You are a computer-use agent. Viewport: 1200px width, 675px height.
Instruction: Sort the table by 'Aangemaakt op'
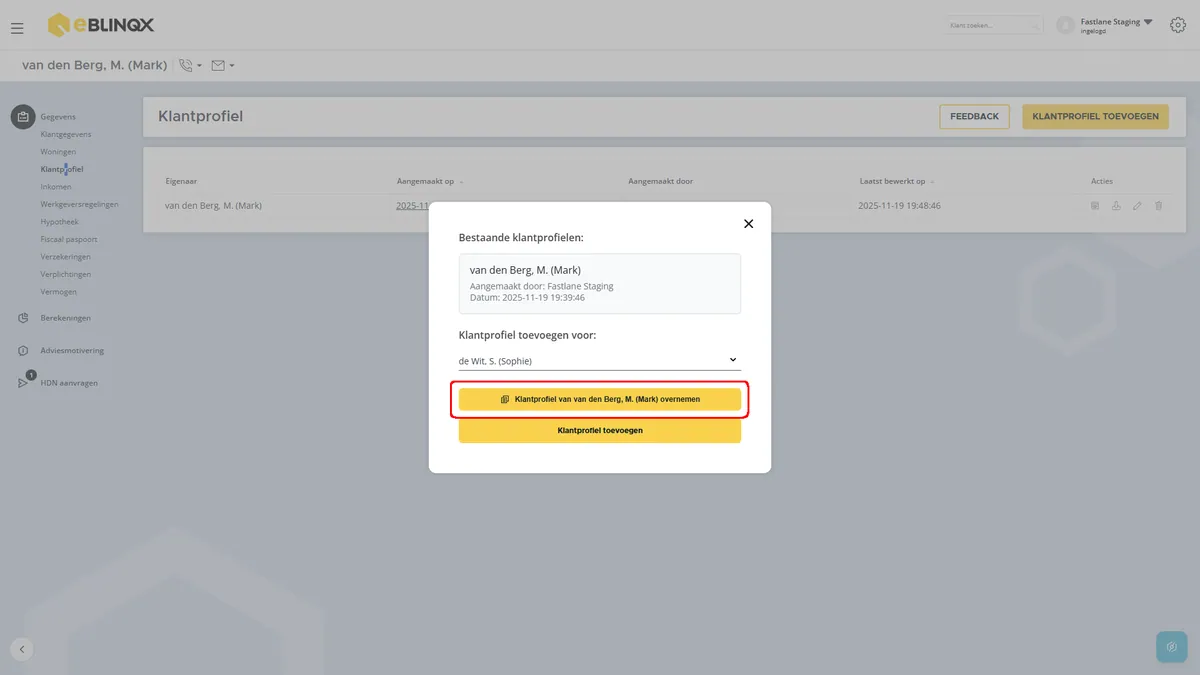tap(429, 181)
